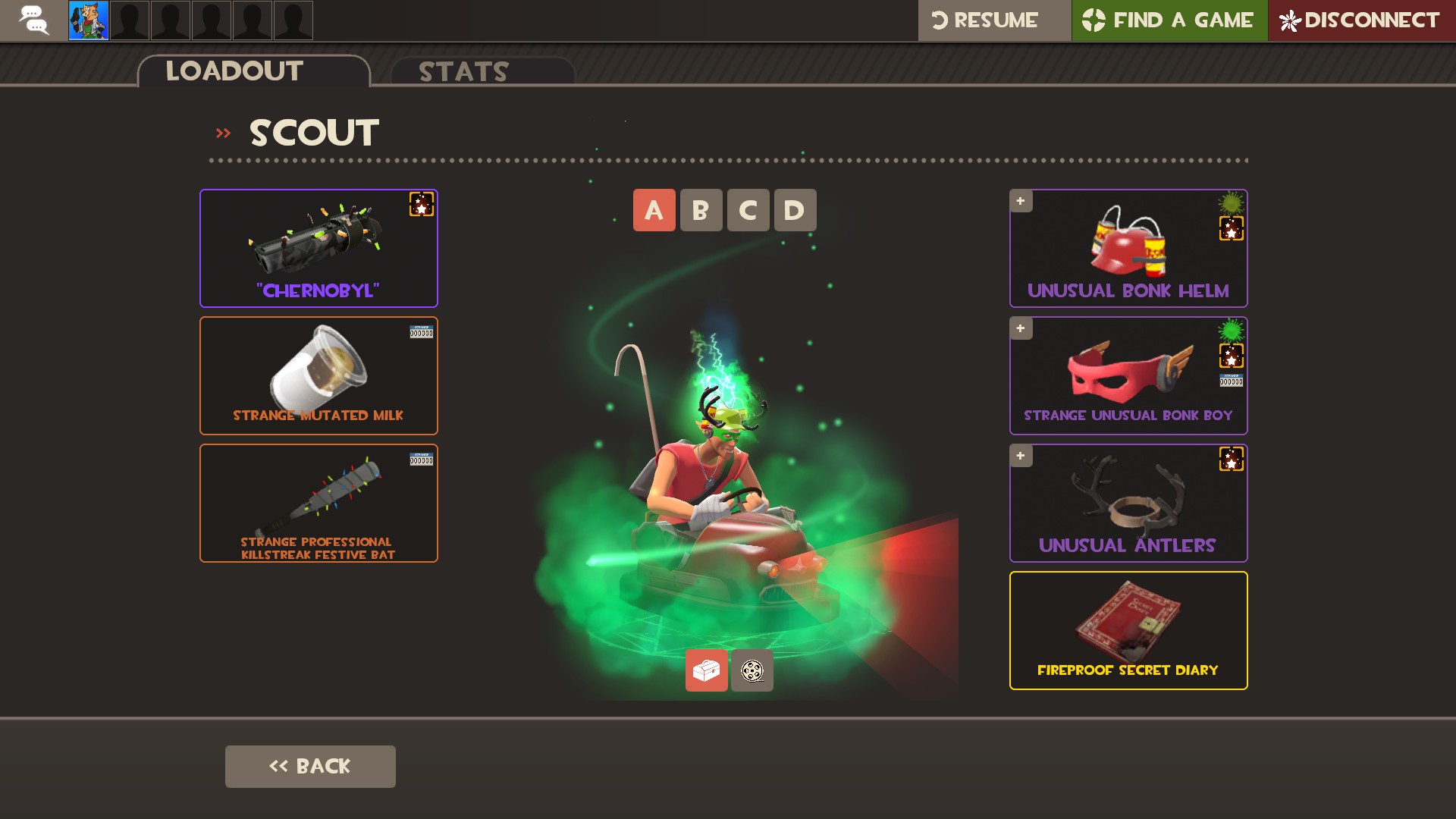Select the first player avatar portrait
The height and width of the screenshot is (819, 1456).
tap(89, 20)
